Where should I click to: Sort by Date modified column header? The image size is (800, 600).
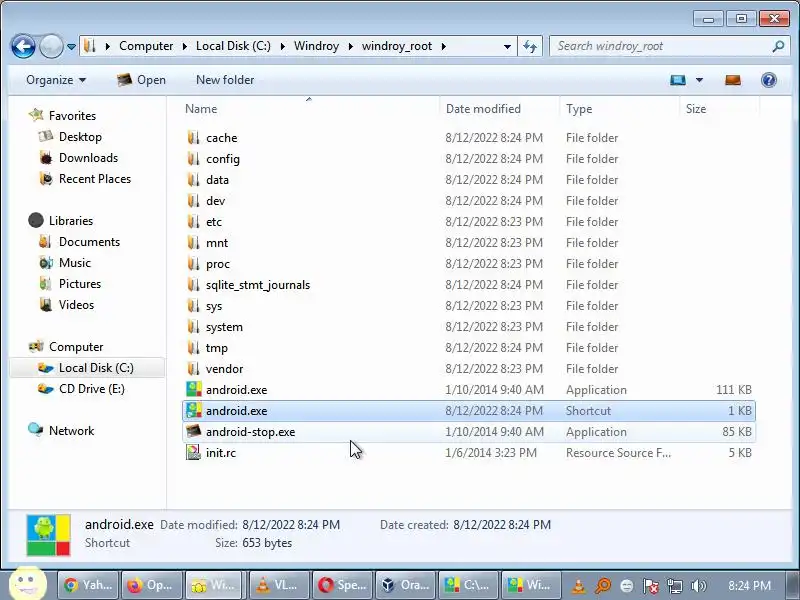[x=483, y=109]
